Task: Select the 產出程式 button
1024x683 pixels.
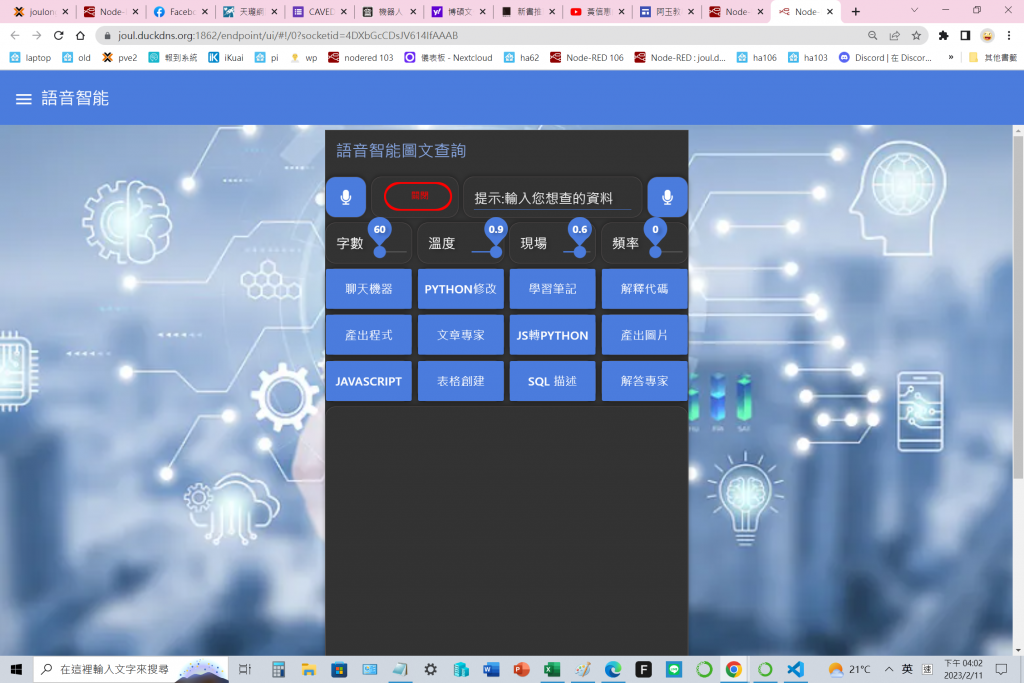Action: pyautogui.click(x=368, y=335)
